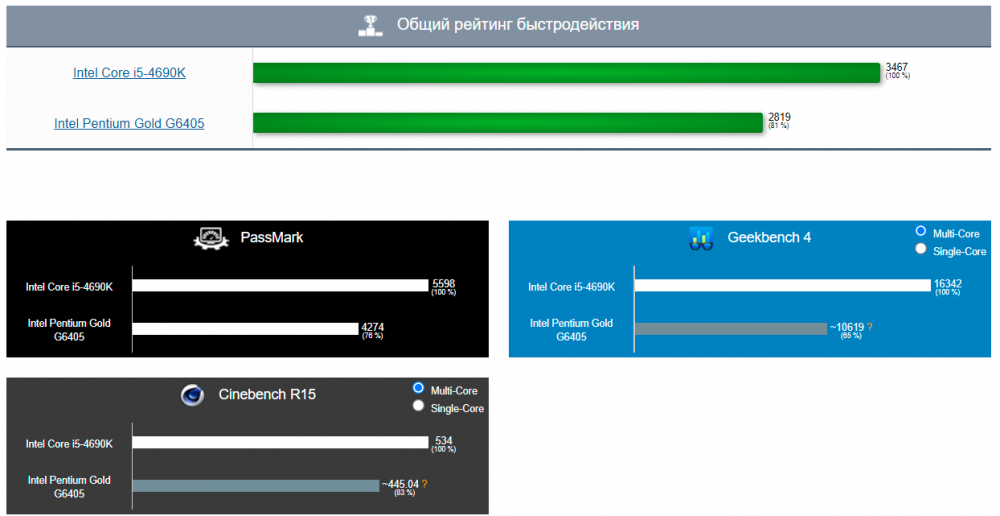Click the Cinebench R15 logo icon
Image resolution: width=1000 pixels, height=516 pixels.
[193, 395]
